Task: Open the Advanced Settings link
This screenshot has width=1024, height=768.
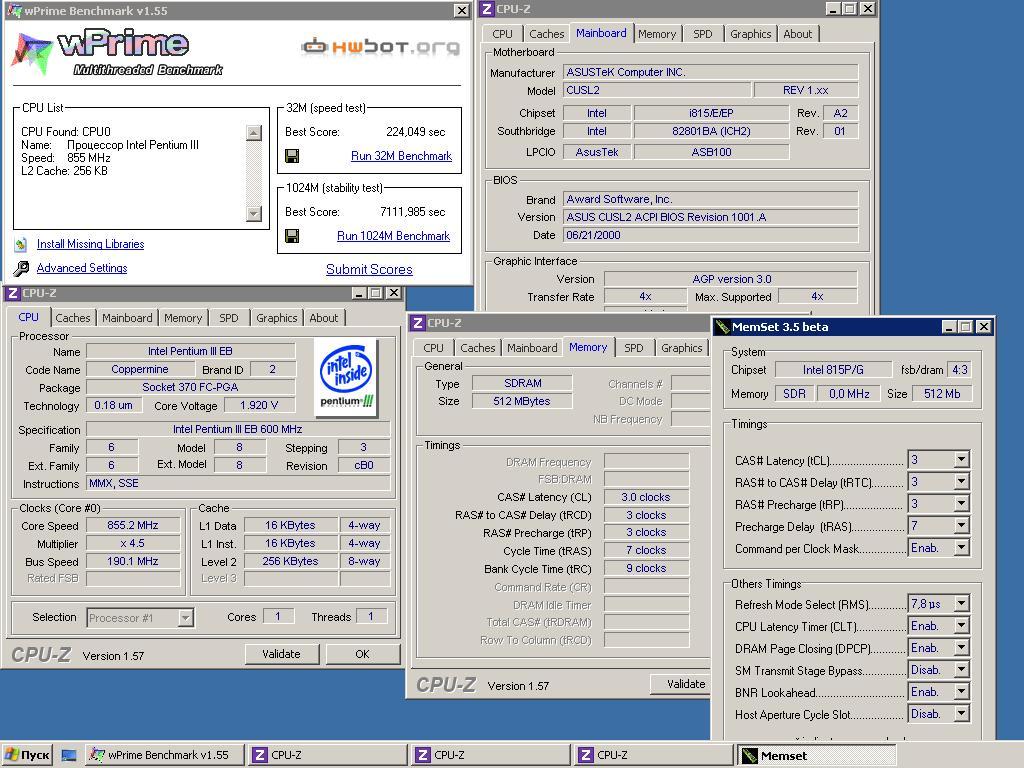Action: point(82,268)
